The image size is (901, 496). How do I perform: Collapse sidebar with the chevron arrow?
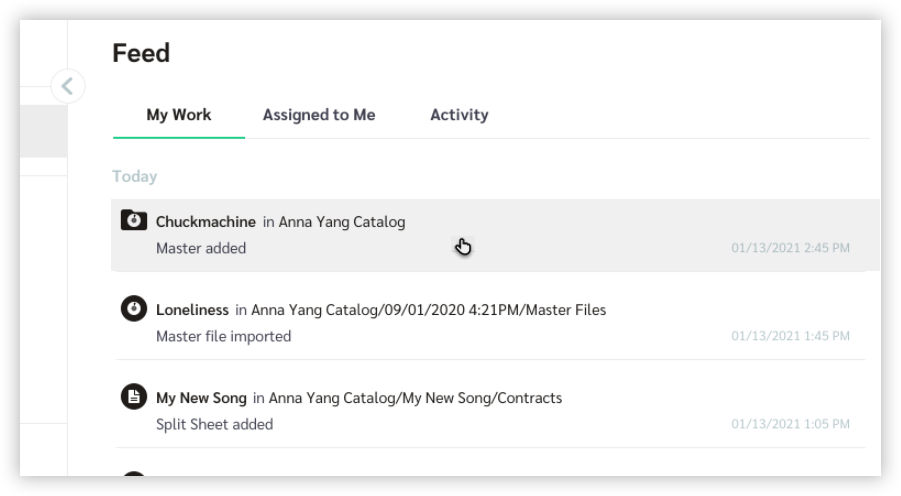[68, 86]
